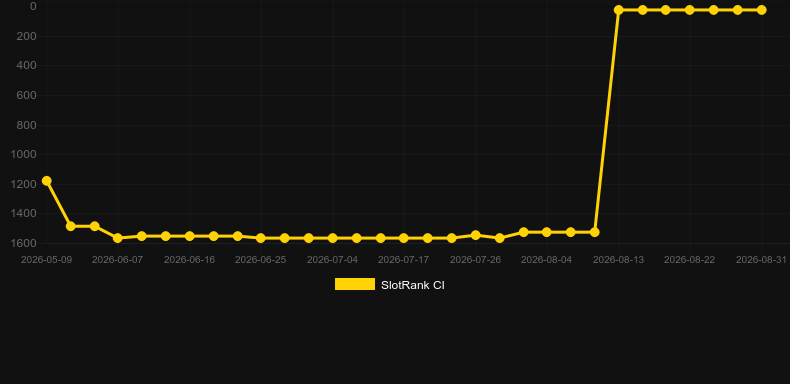Toggle the SlotRank CI yellow legend swatch
The image size is (790, 384).
pos(355,284)
